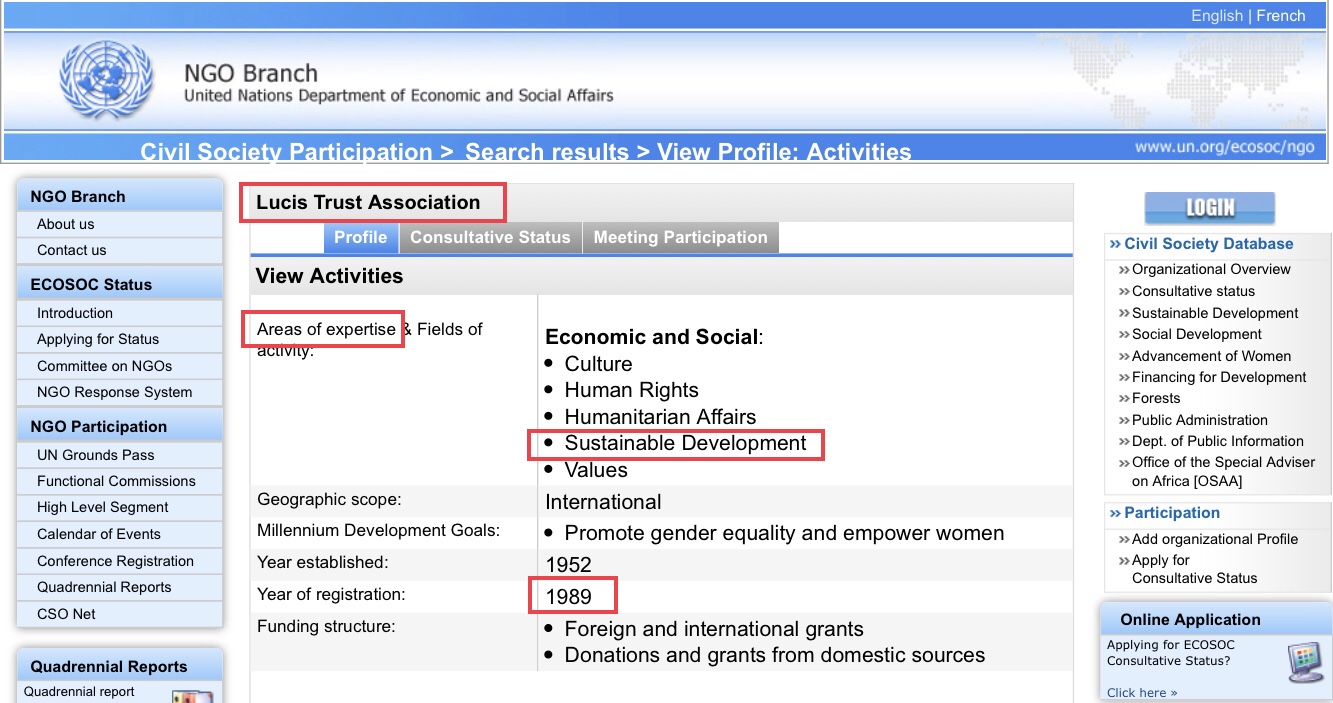Viewport: 1333px width, 703px height.
Task: Click www.un.org/ecosoc/ngo URL in banner
Action: coord(1224,147)
